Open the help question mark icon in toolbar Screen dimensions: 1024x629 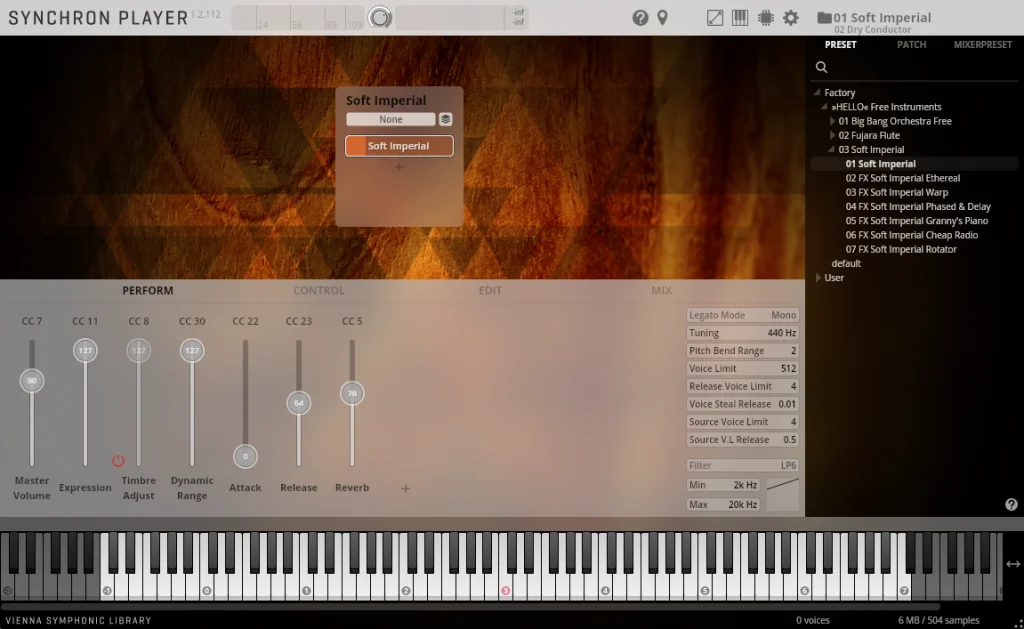640,18
